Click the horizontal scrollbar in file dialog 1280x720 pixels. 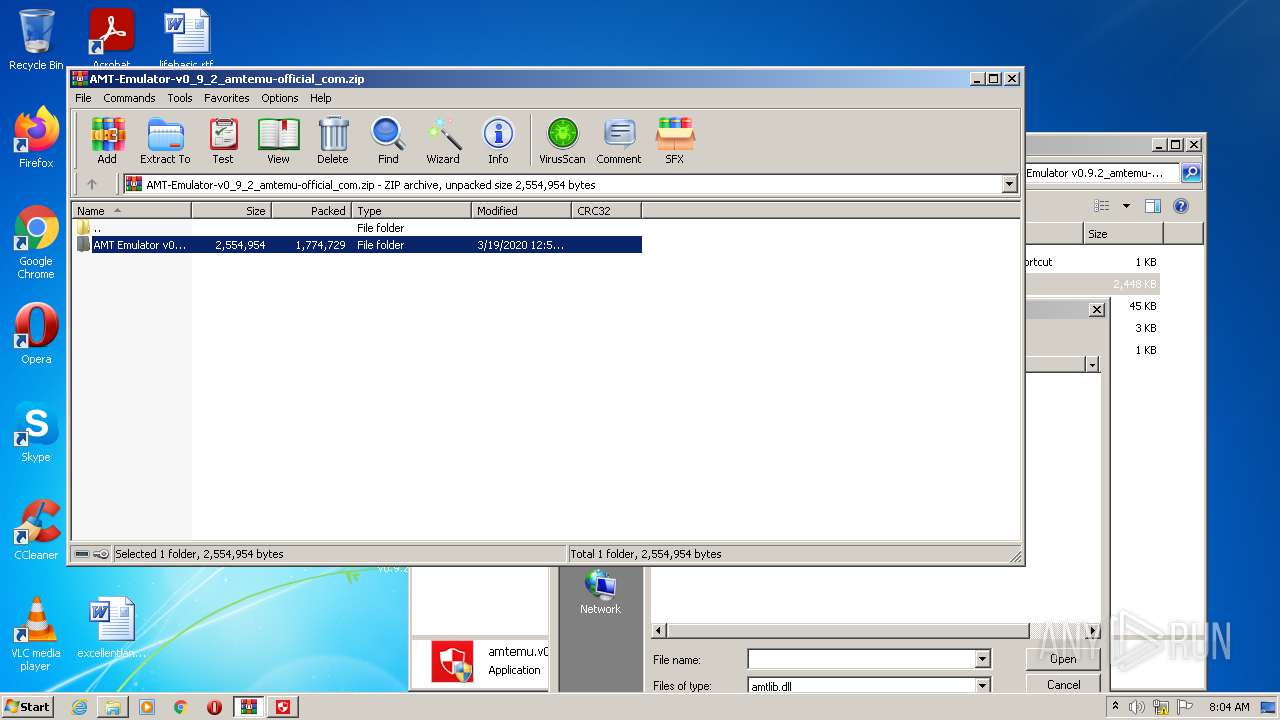848,631
